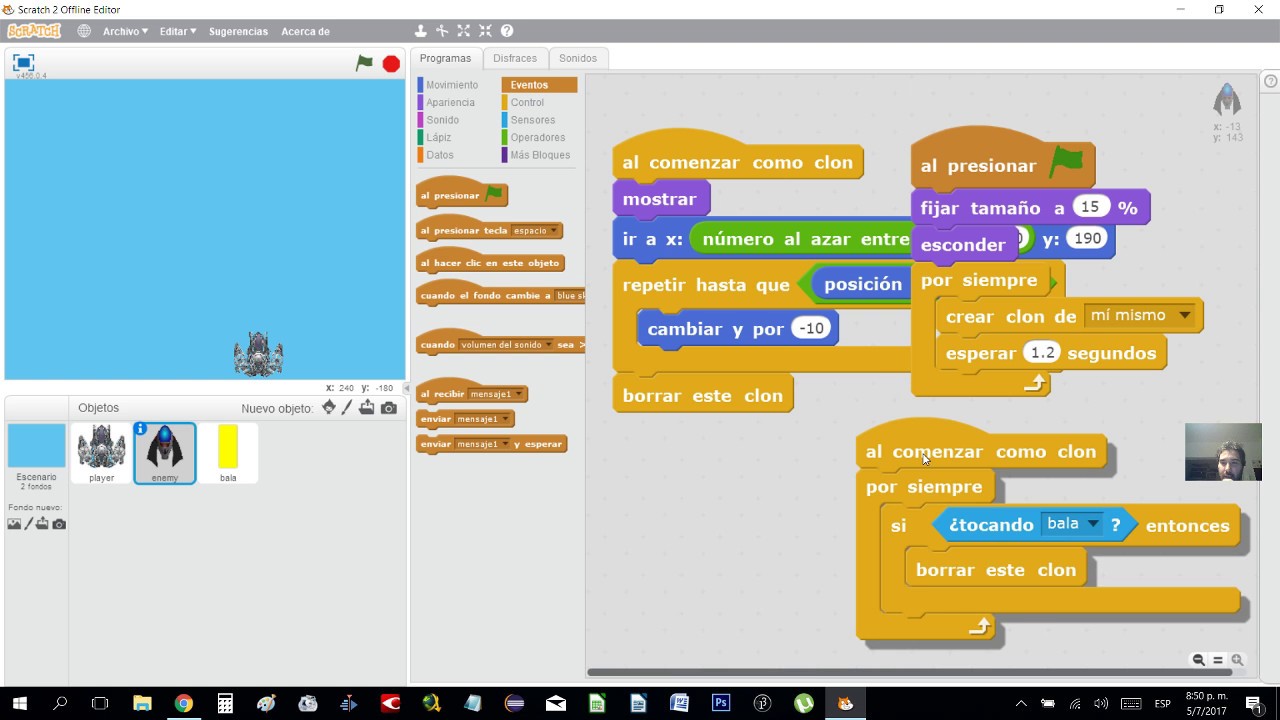
Task: Open the Sugerencias menu item
Action: tap(238, 31)
